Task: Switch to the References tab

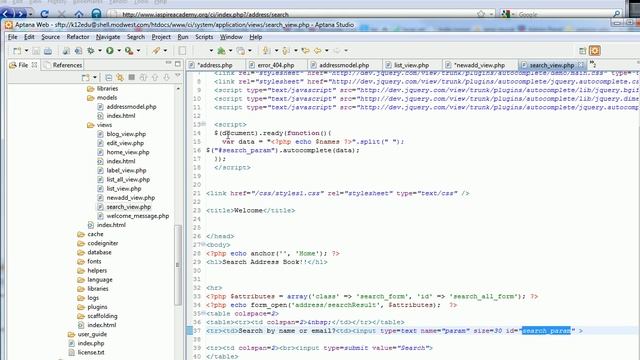Action: pyautogui.click(x=63, y=65)
